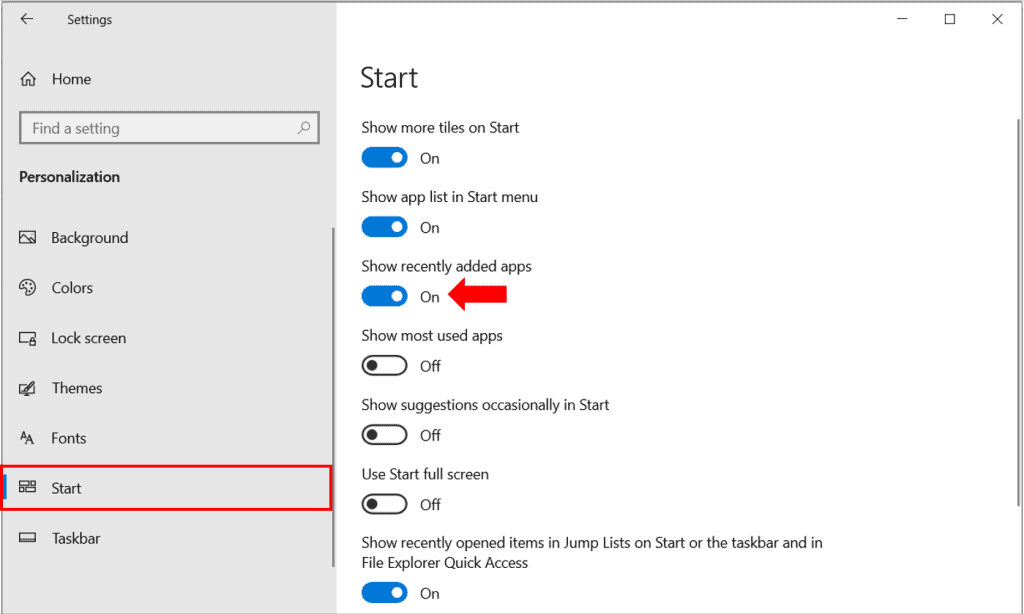
Task: Click the back arrow in Settings header
Action: (27, 19)
